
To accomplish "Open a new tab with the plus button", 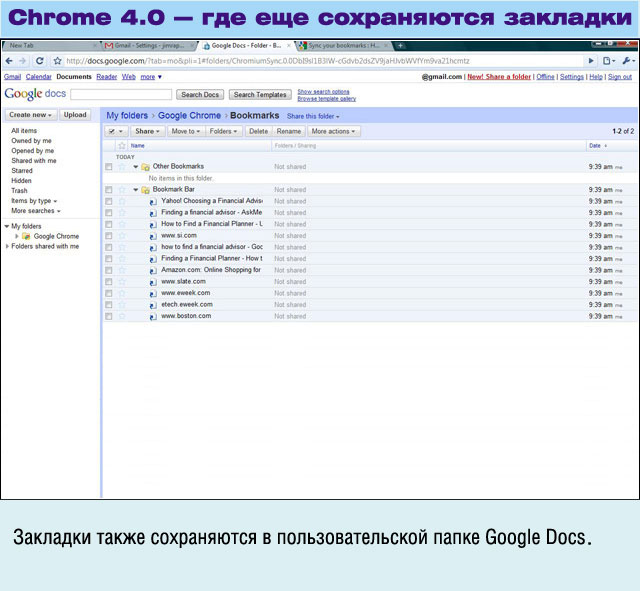I will click(x=400, y=46).
